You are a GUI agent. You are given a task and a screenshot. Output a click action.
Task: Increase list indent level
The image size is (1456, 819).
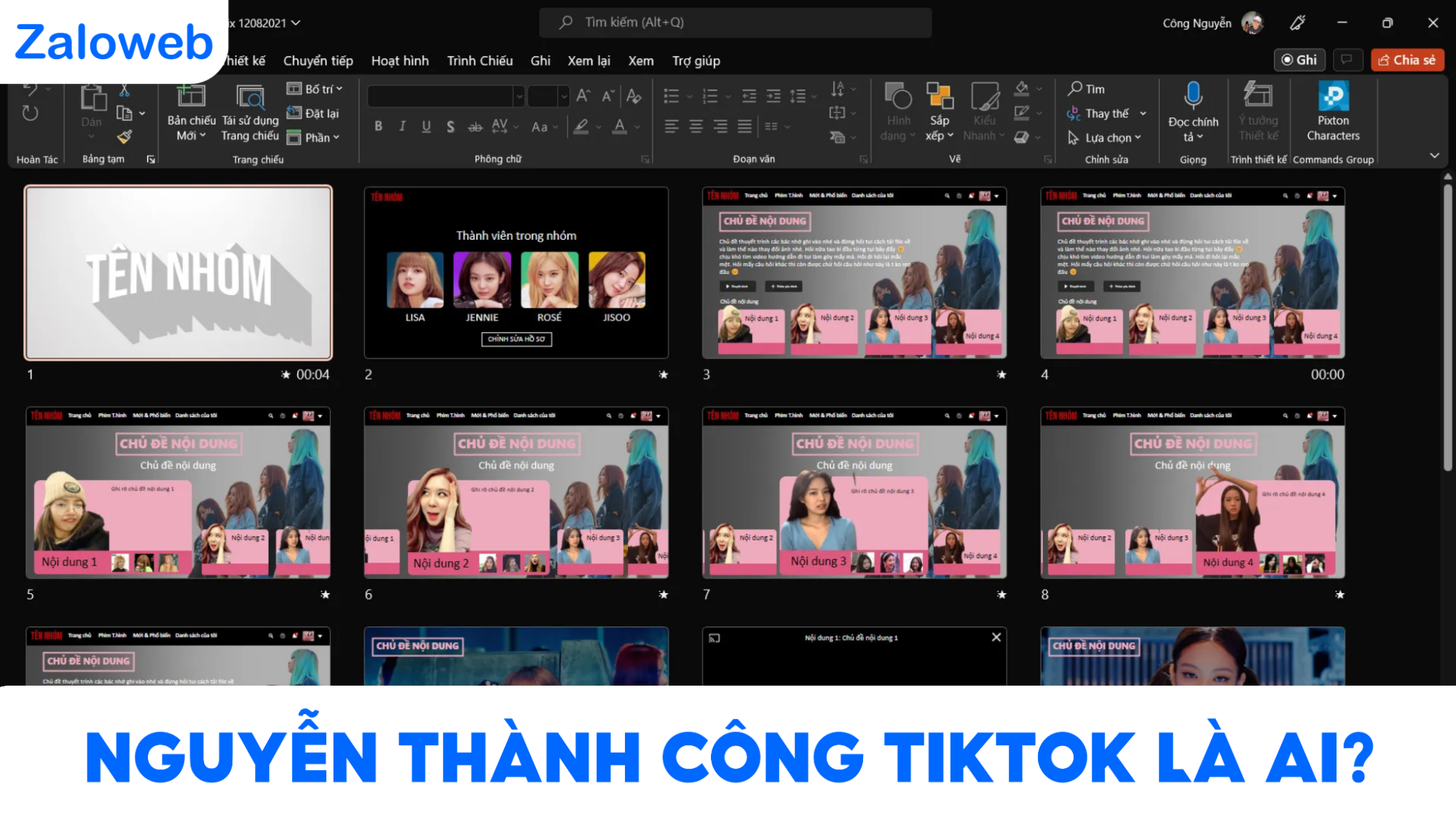774,95
